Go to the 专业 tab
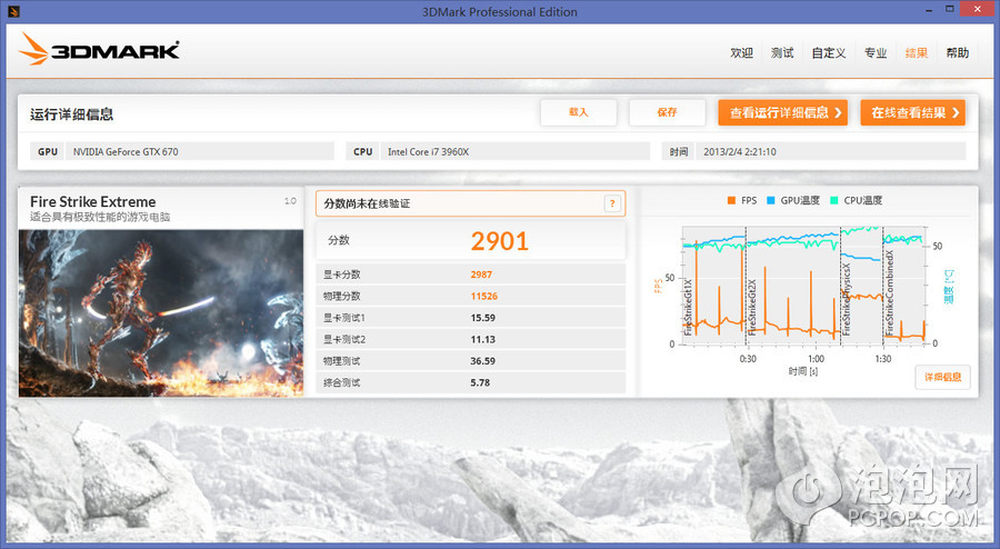 [x=876, y=53]
